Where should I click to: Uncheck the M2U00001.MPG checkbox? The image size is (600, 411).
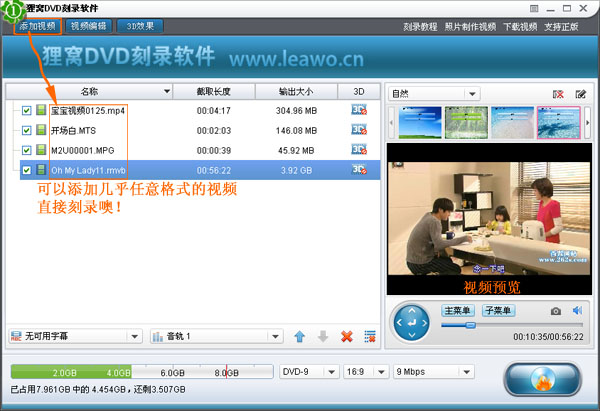coord(26,150)
